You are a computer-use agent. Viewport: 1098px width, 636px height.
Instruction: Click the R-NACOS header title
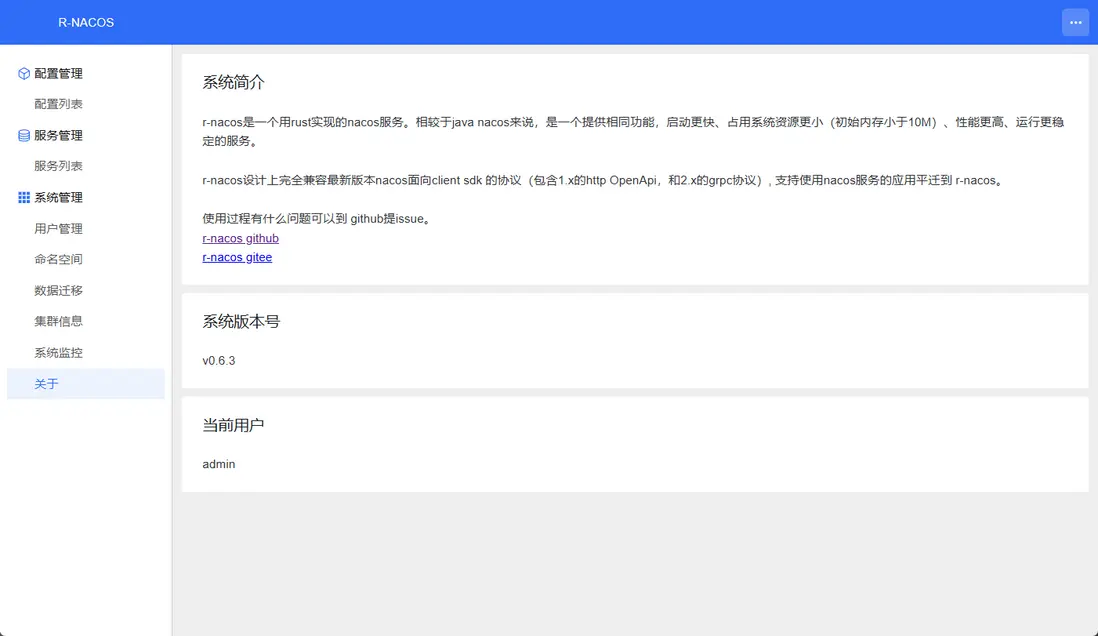(x=86, y=22)
